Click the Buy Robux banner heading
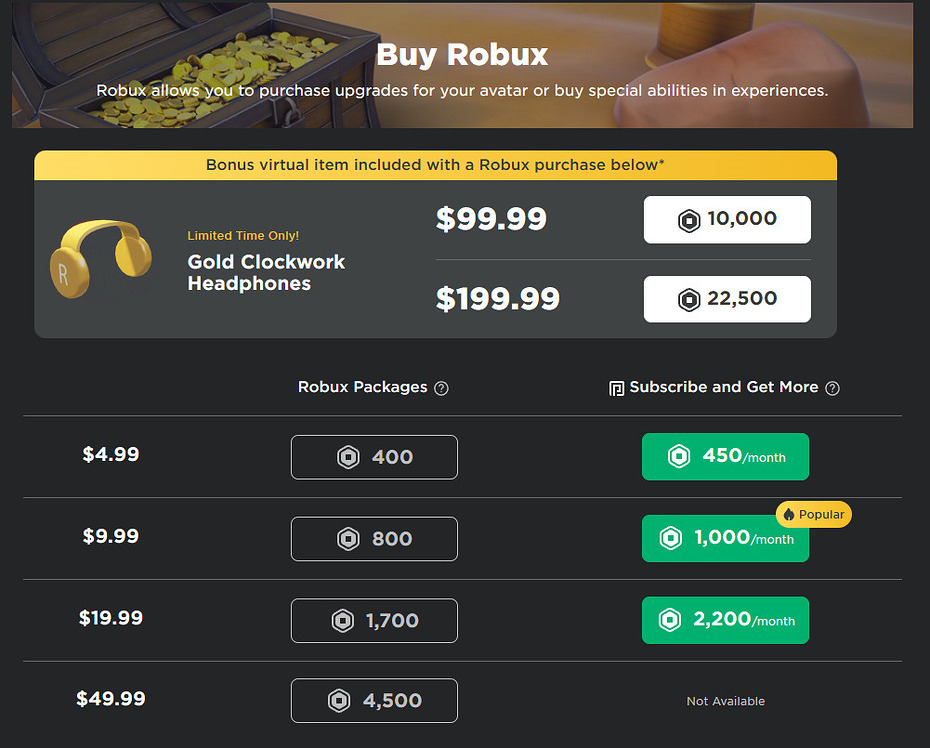930x748 pixels. click(462, 55)
